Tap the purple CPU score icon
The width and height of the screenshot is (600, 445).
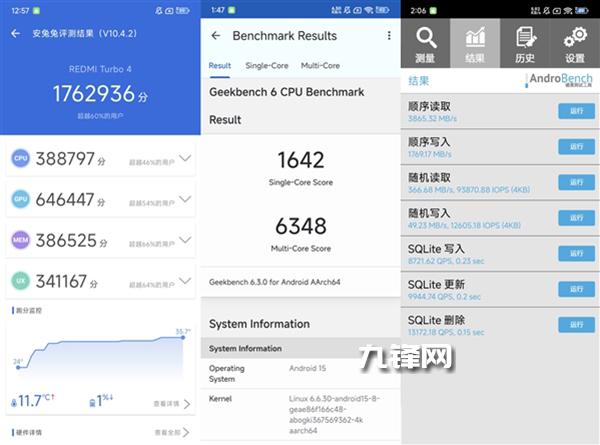pyautogui.click(x=20, y=158)
